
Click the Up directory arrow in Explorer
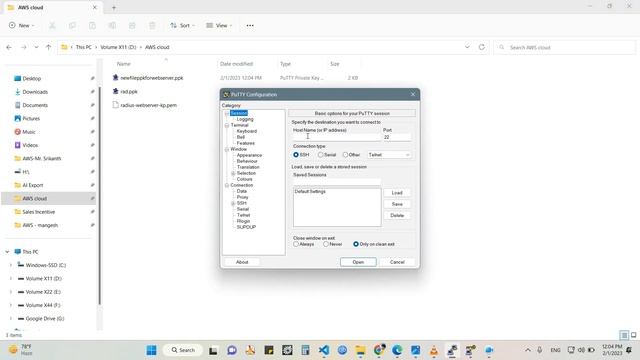click(49, 47)
